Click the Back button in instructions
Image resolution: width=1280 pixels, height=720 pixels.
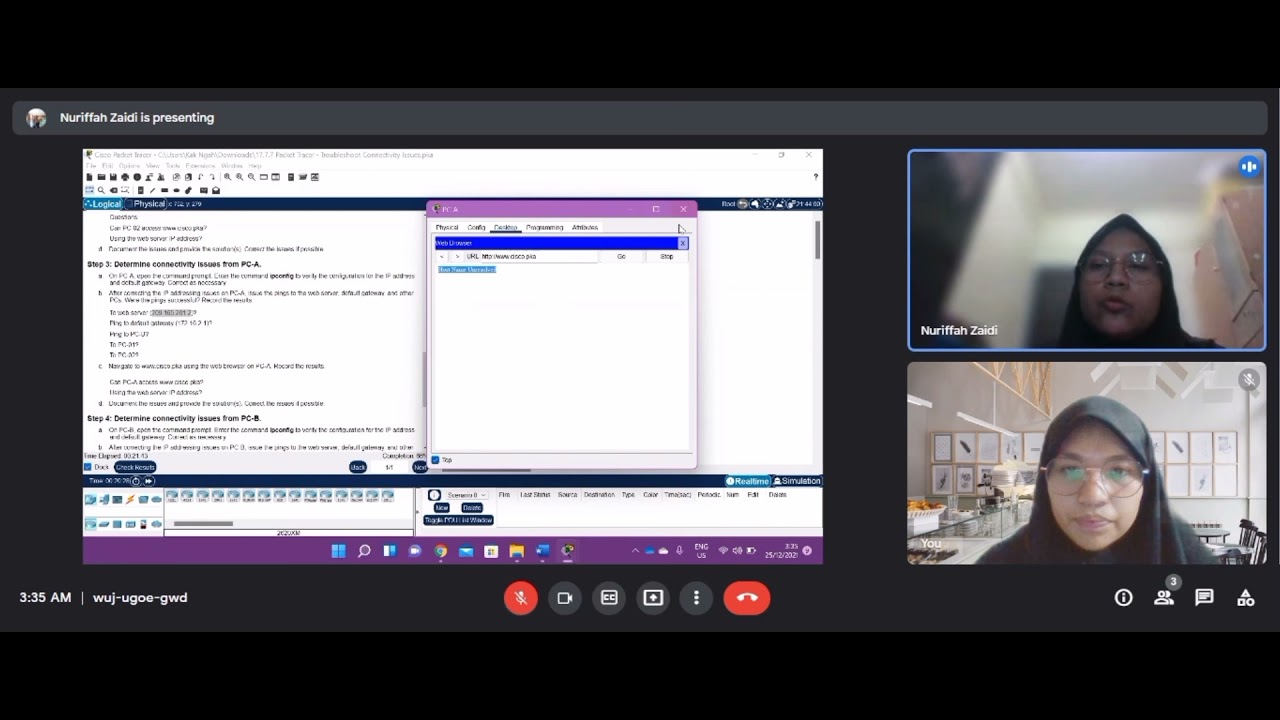(358, 467)
